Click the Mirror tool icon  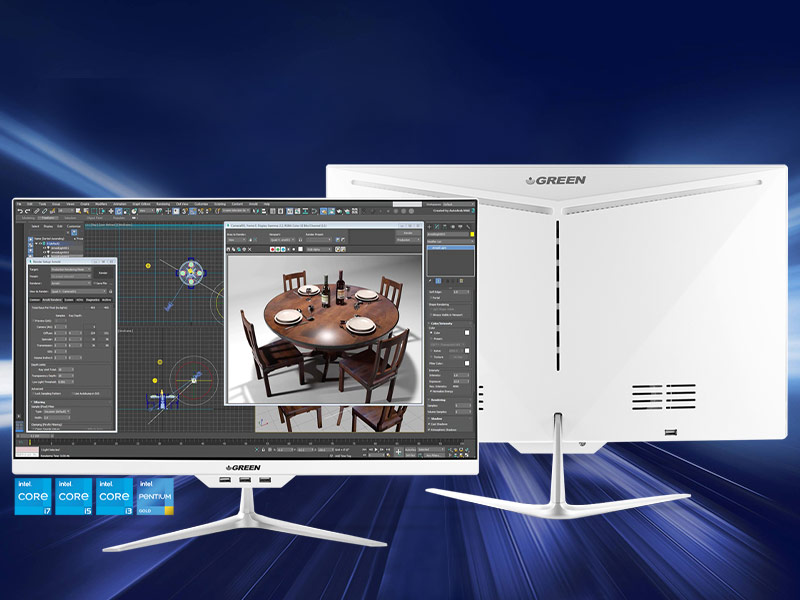(x=256, y=211)
